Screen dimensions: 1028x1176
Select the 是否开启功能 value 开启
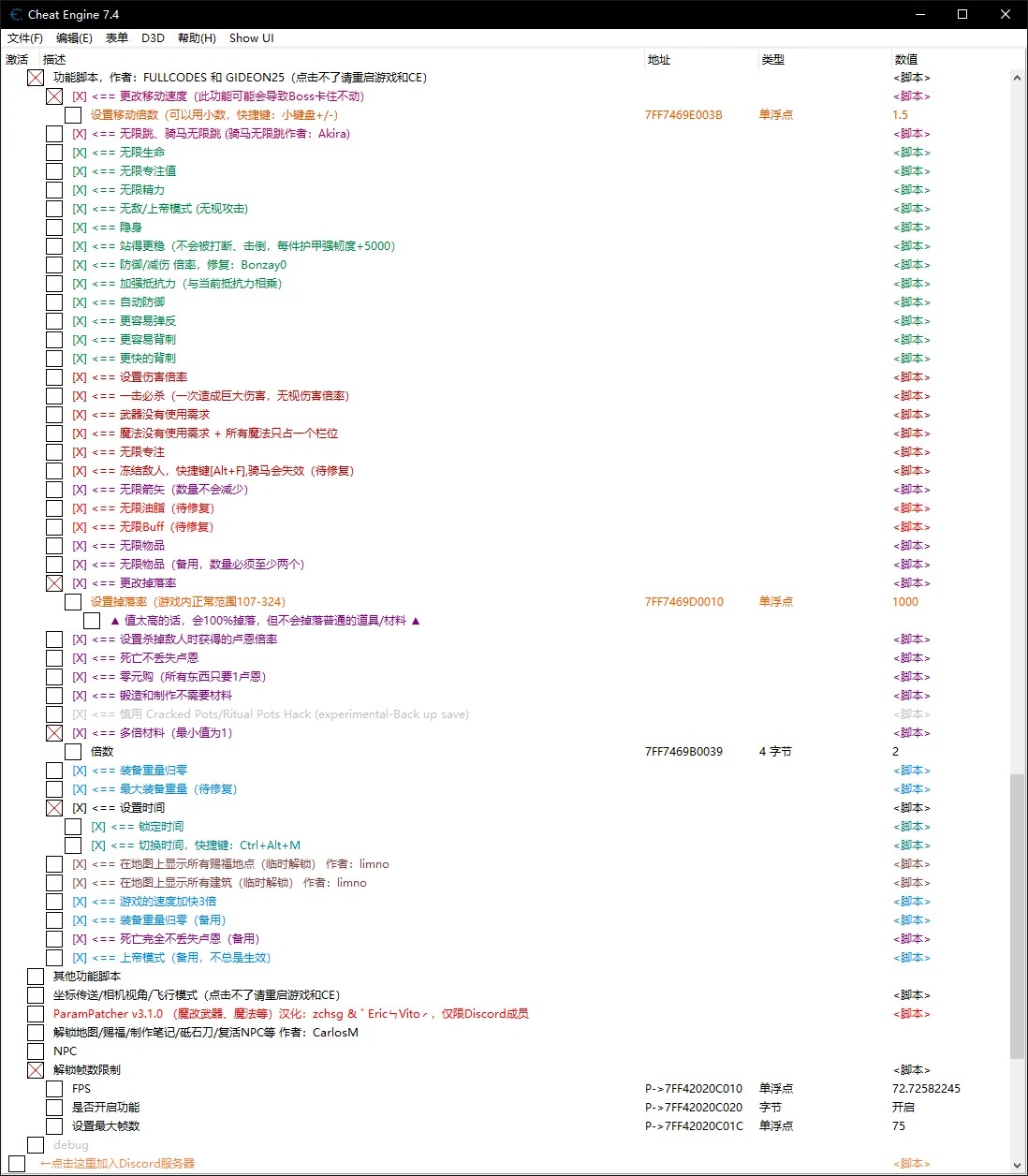[x=903, y=1108]
